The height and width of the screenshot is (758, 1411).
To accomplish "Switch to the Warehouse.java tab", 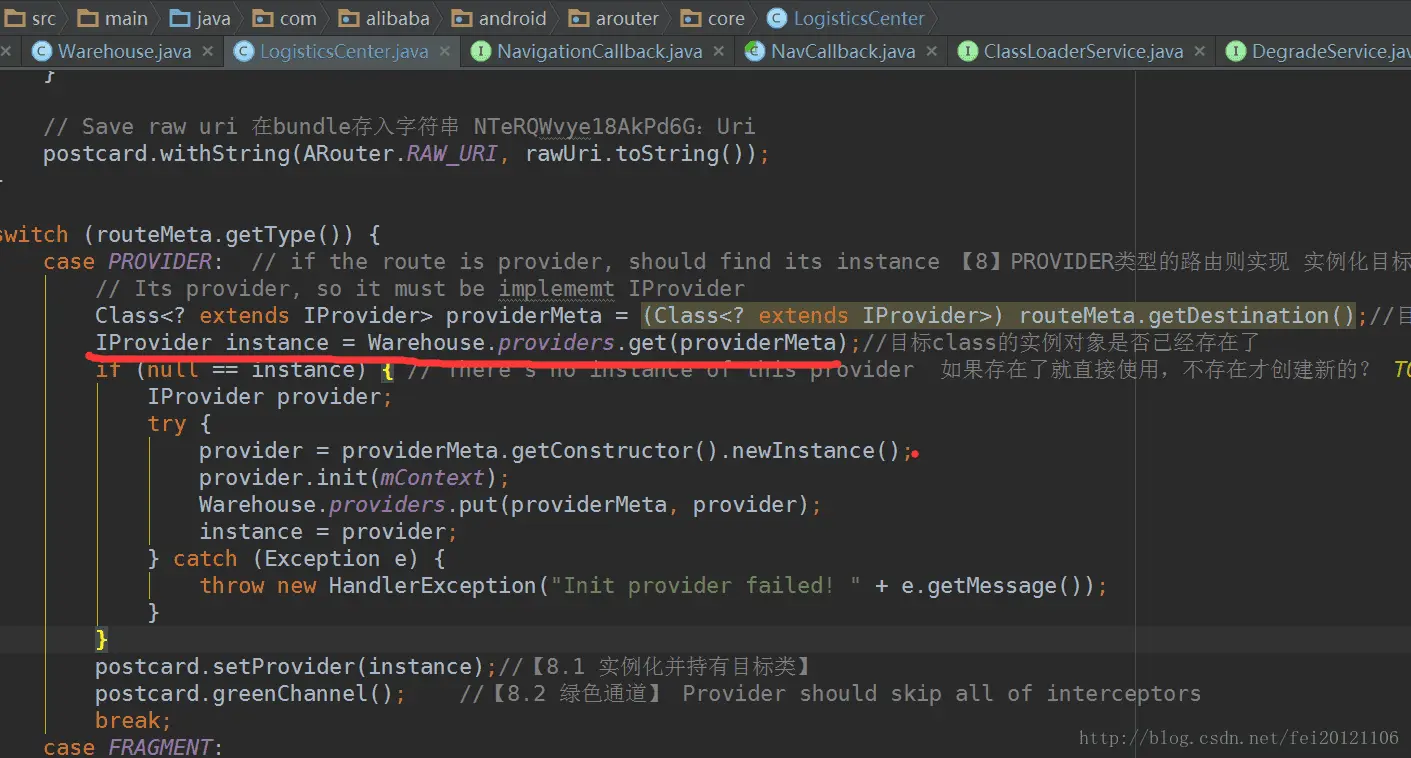I will pyautogui.click(x=124, y=51).
